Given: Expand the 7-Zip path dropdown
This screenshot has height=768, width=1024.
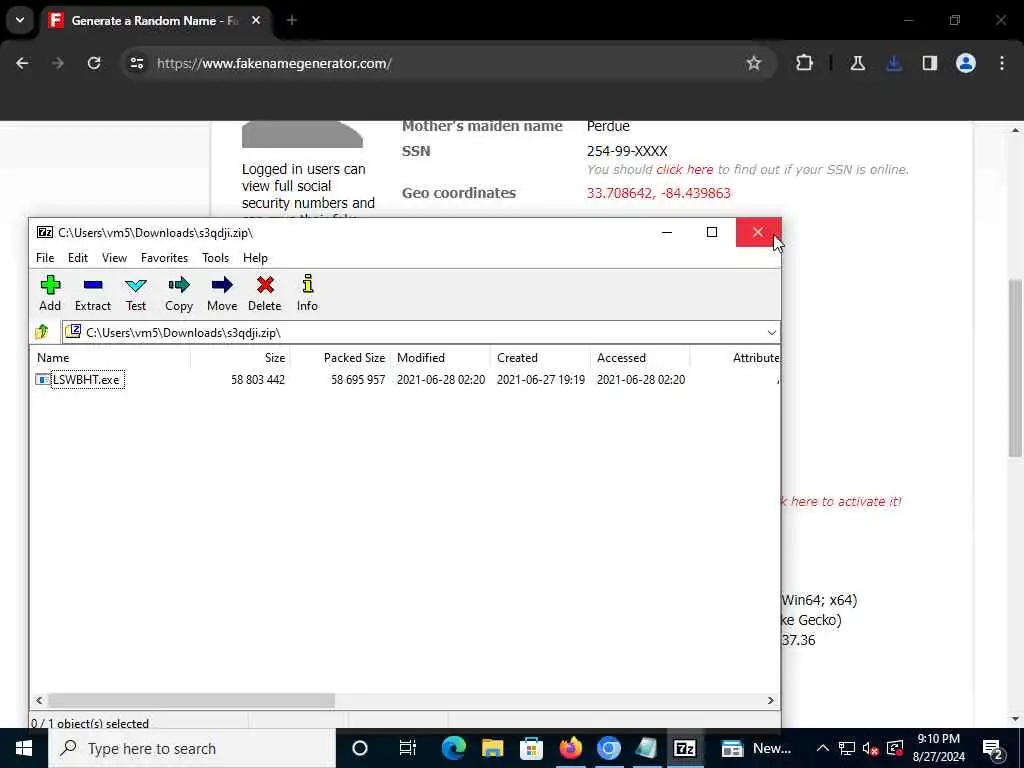Looking at the screenshot, I should click(771, 332).
